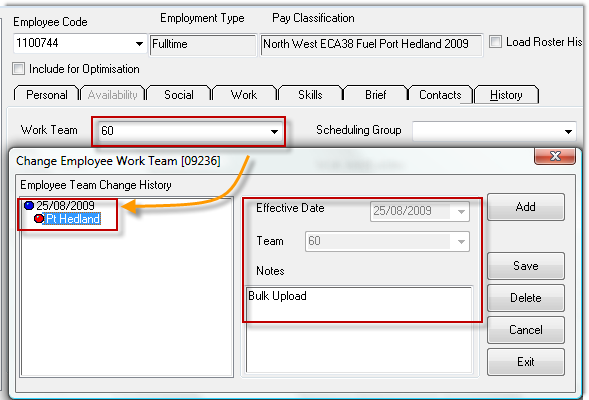
Task: Open the Employee Code dropdown
Action: click(x=139, y=44)
